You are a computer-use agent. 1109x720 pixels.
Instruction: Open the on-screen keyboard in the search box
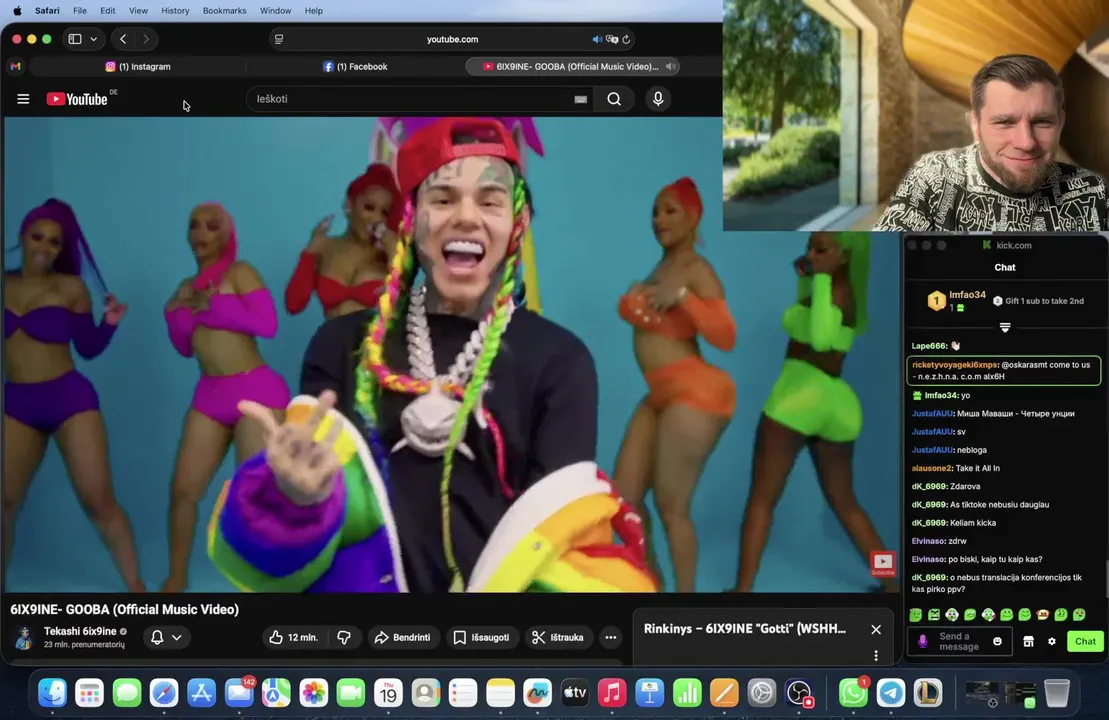[581, 99]
